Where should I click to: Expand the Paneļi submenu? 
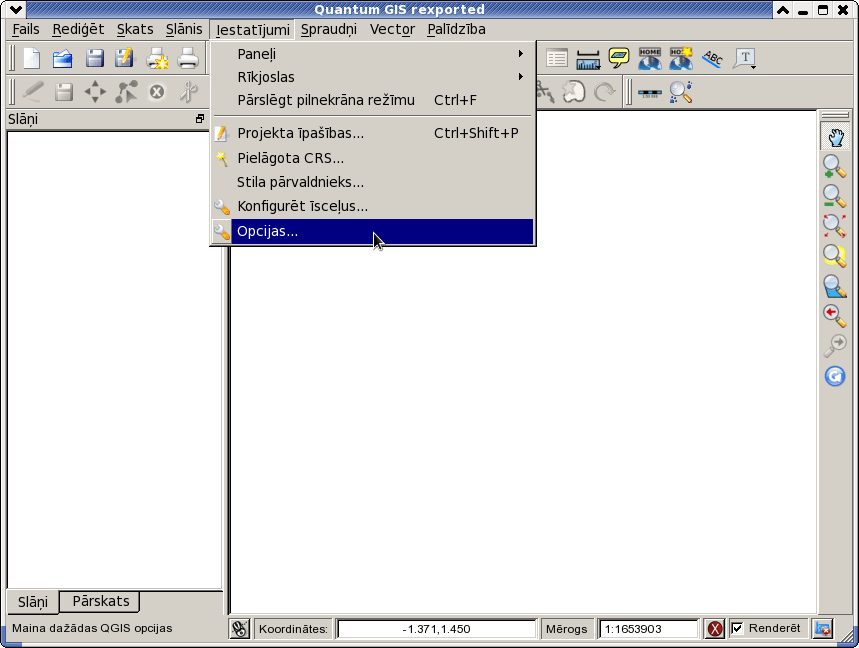[x=373, y=54]
